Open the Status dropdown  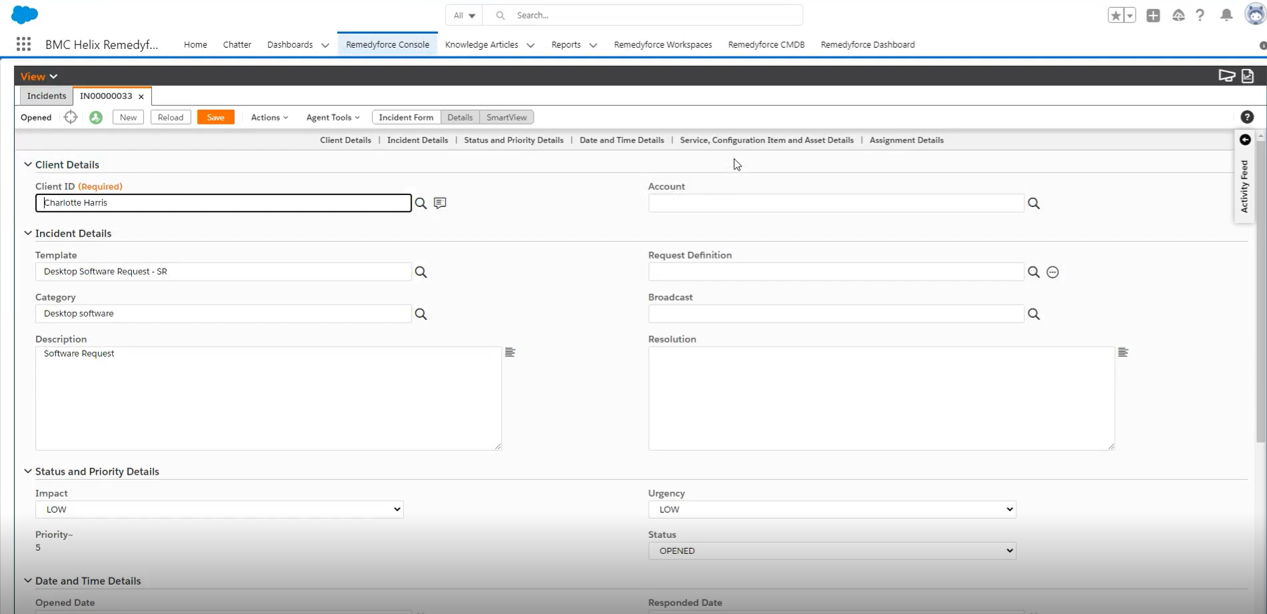coord(832,551)
